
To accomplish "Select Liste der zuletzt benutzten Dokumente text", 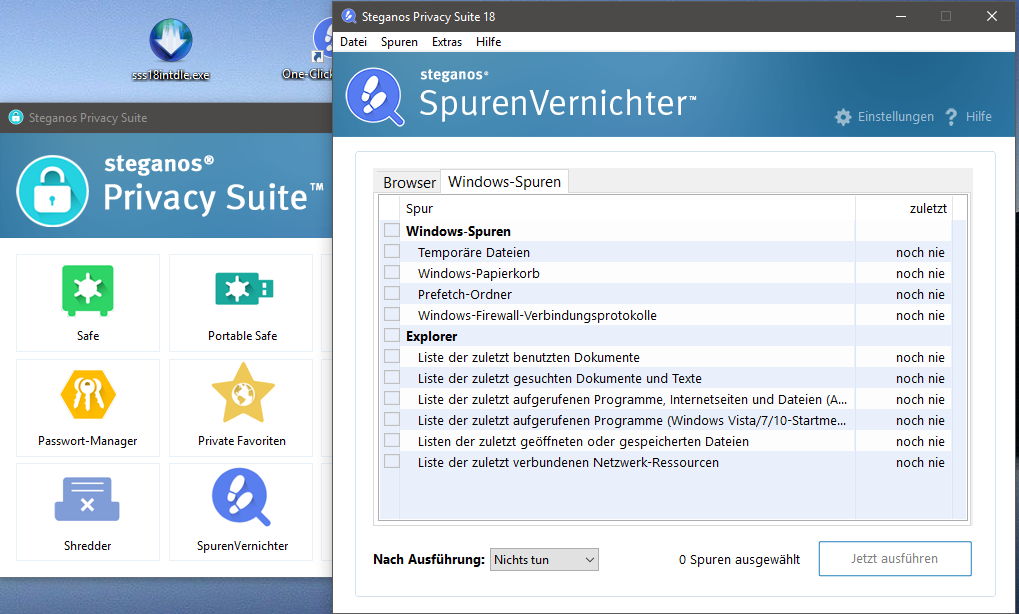I will (x=529, y=357).
